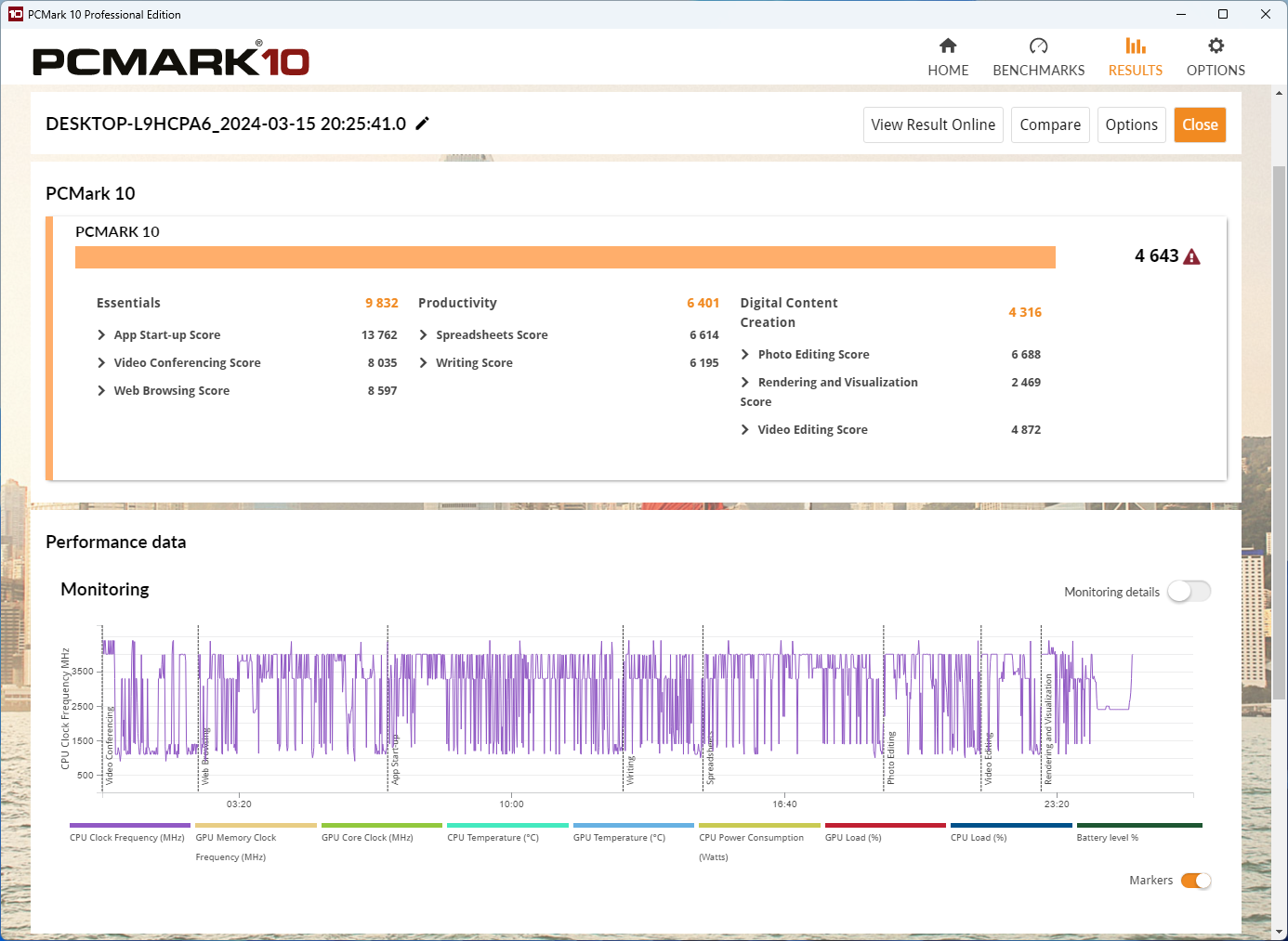Click the Performance data heading
Image resolution: width=1288 pixels, height=941 pixels.
[x=116, y=542]
